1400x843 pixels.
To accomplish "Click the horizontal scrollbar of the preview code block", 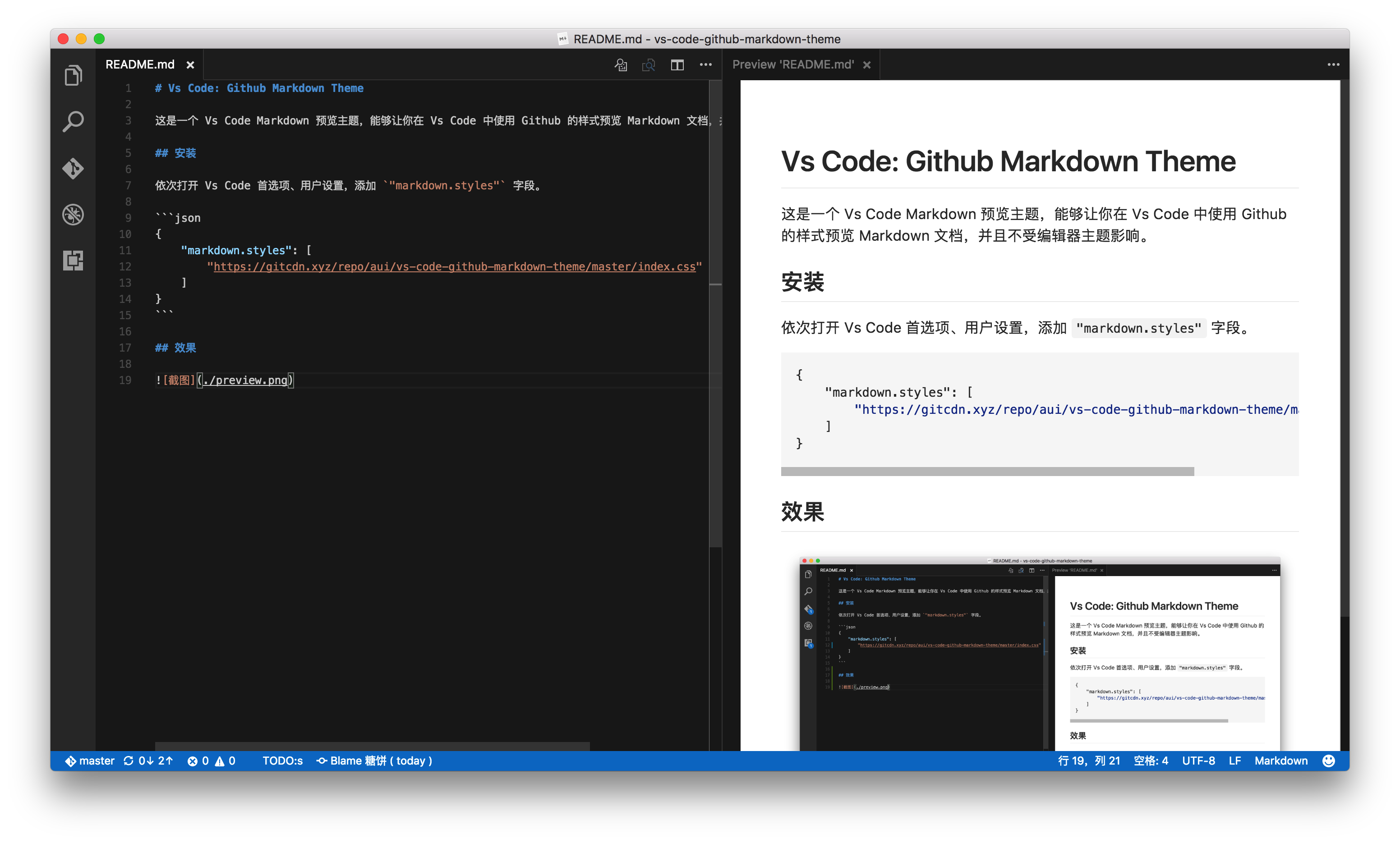I will point(987,472).
